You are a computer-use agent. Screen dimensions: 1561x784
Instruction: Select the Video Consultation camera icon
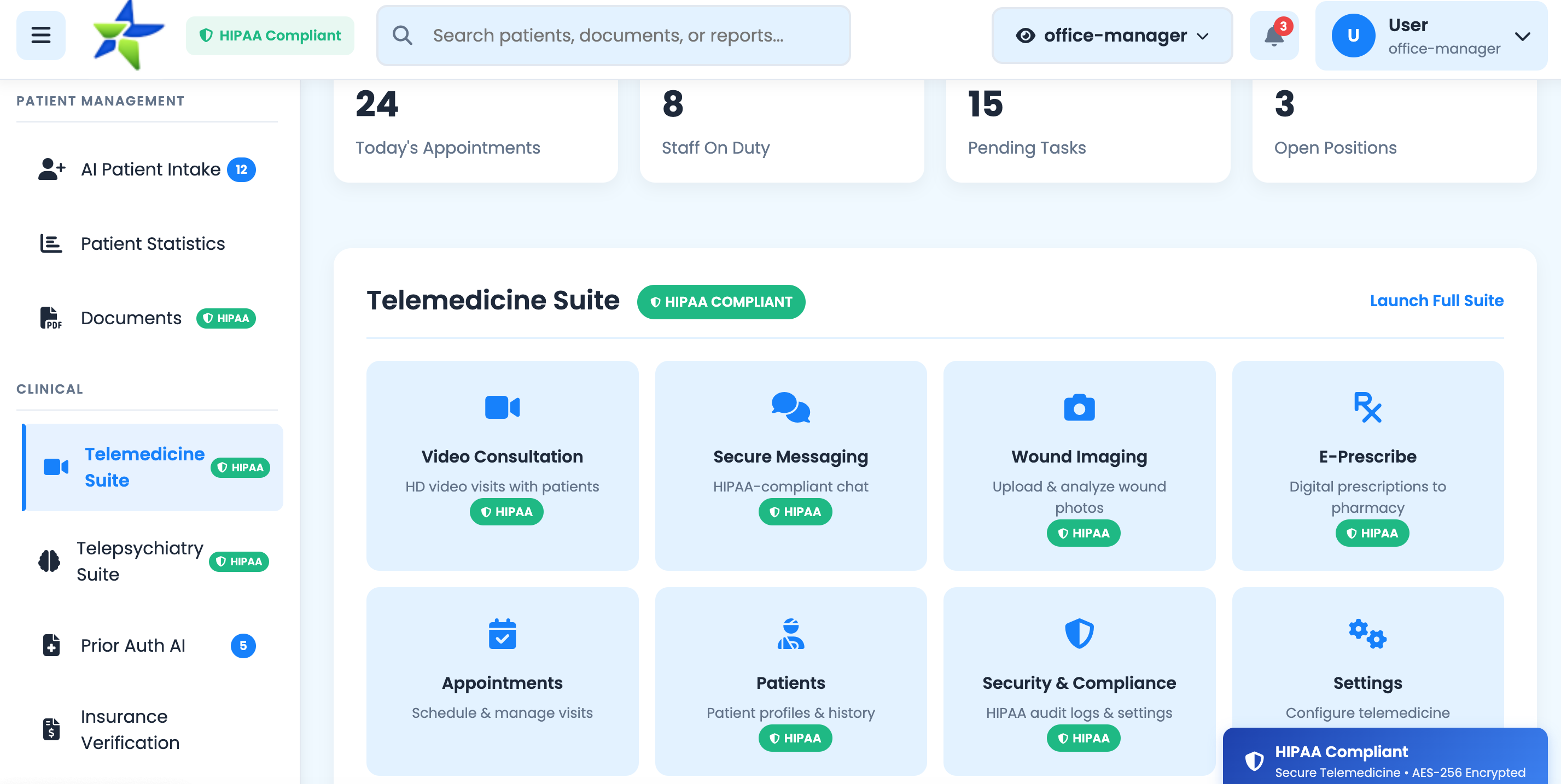click(502, 407)
